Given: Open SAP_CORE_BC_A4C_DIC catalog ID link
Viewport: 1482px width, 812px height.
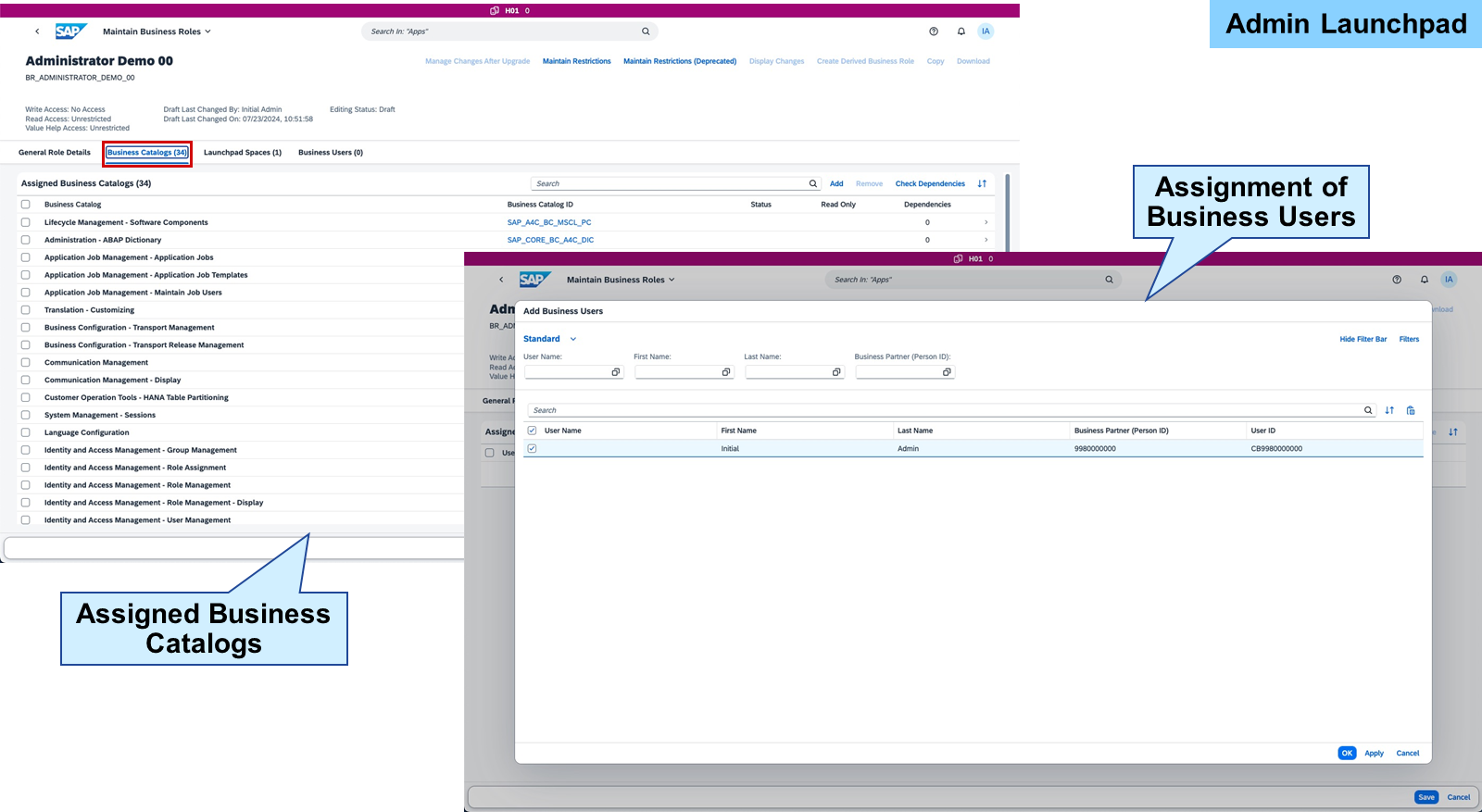Looking at the screenshot, I should 550,240.
